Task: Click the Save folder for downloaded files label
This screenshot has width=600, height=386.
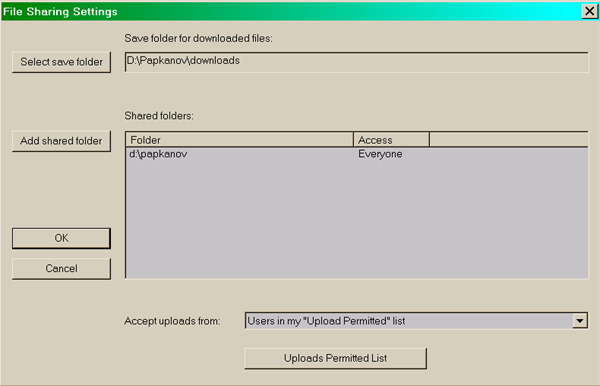Action: coord(198,38)
